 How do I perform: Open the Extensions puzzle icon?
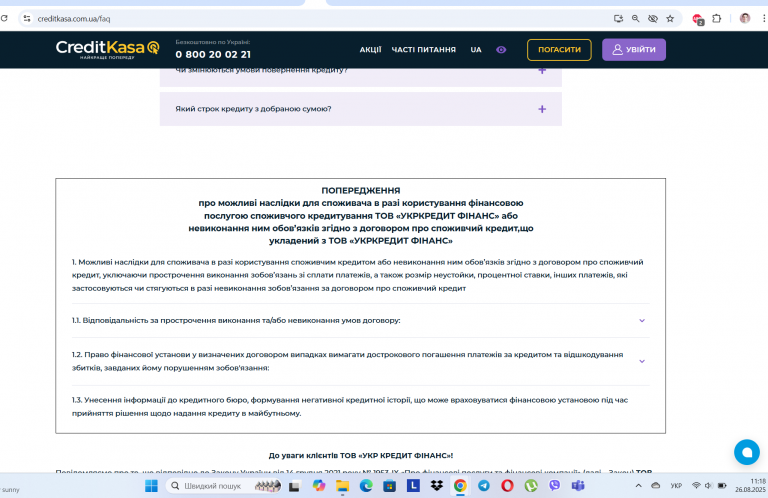[x=717, y=19]
